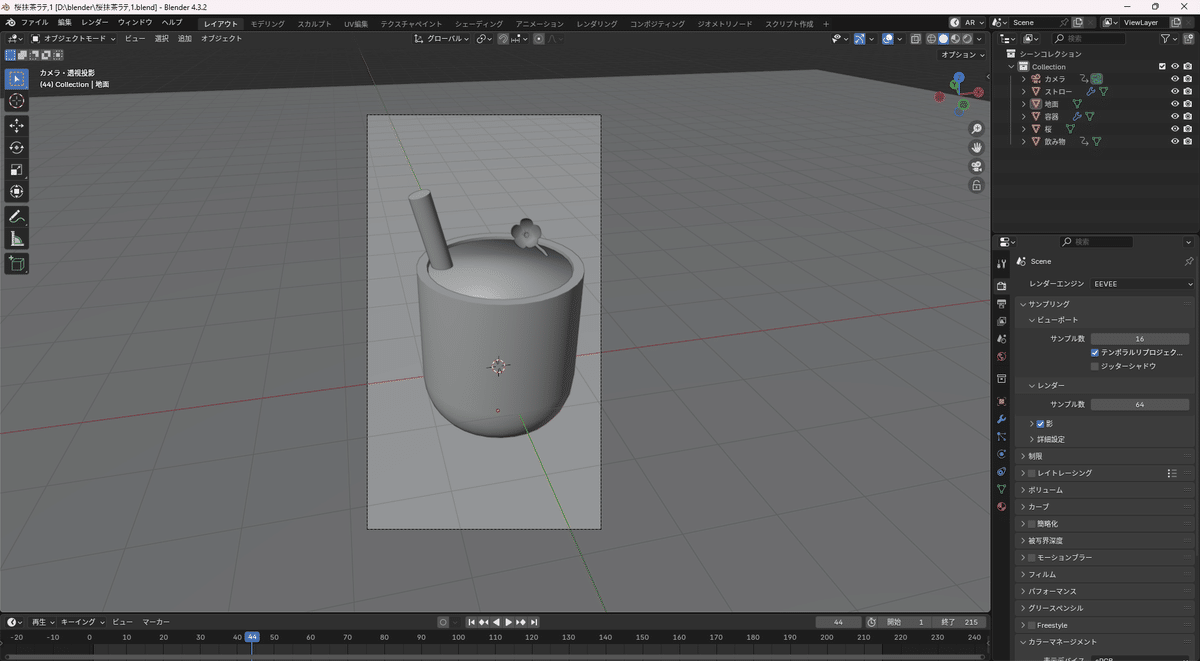
Task: Jump to the timeline end frame button
Action: [x=534, y=622]
